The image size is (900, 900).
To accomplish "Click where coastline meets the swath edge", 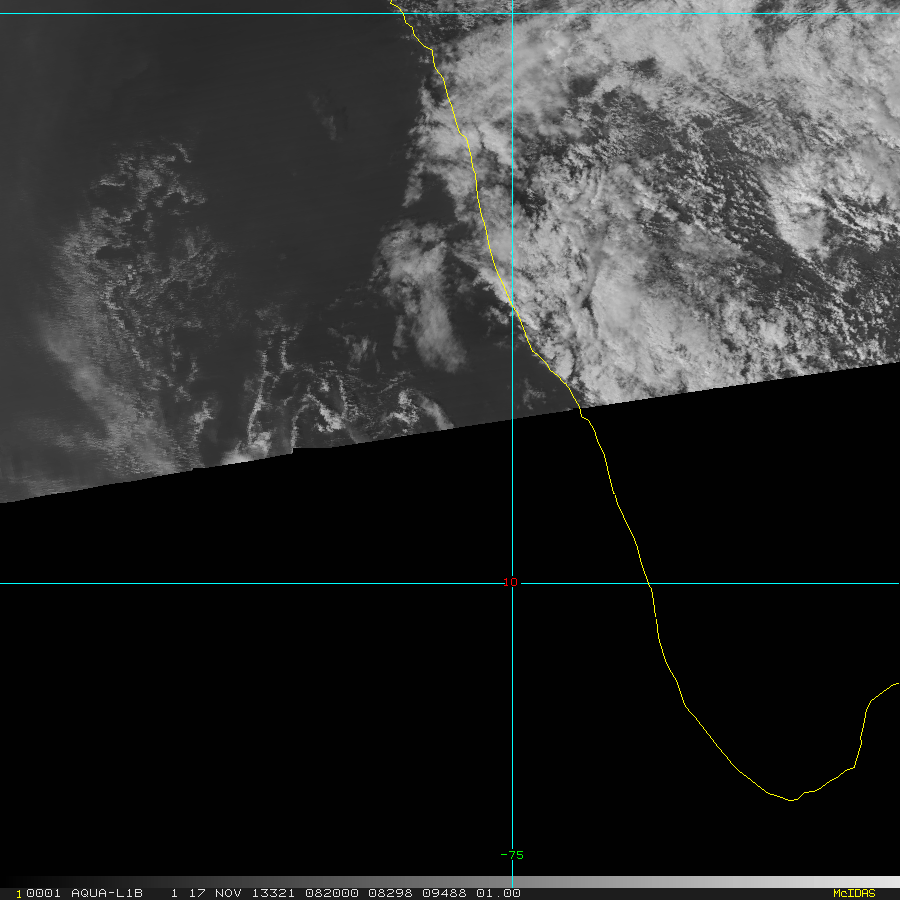I will 579,408.
